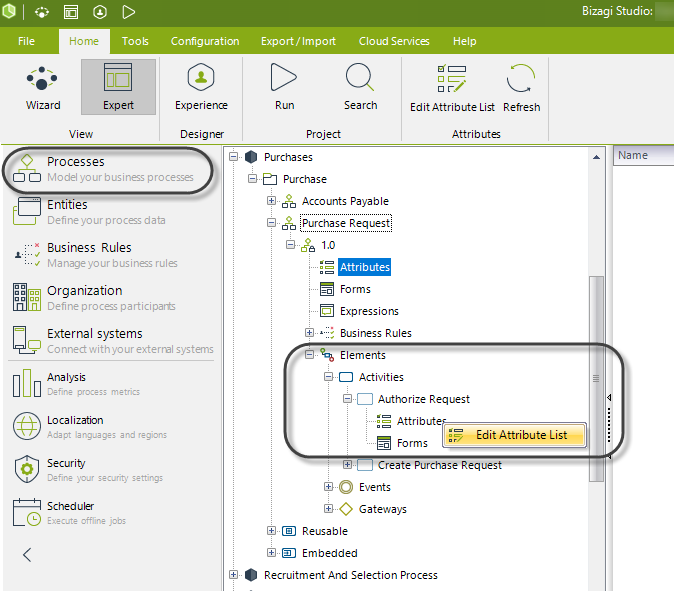Click the quick access Run play icon
The image size is (674, 591).
tap(128, 12)
